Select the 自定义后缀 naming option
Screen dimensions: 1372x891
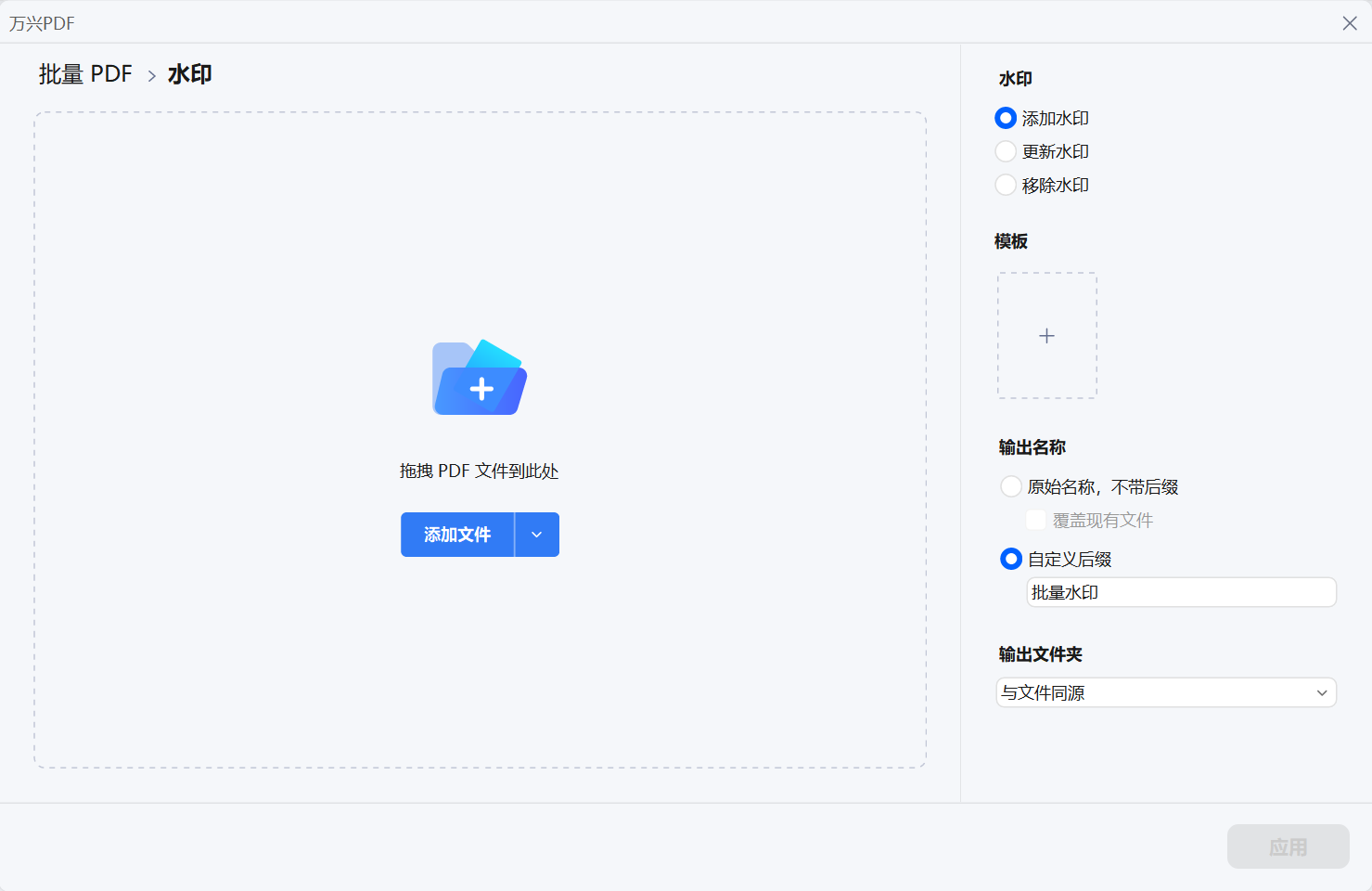1010,559
